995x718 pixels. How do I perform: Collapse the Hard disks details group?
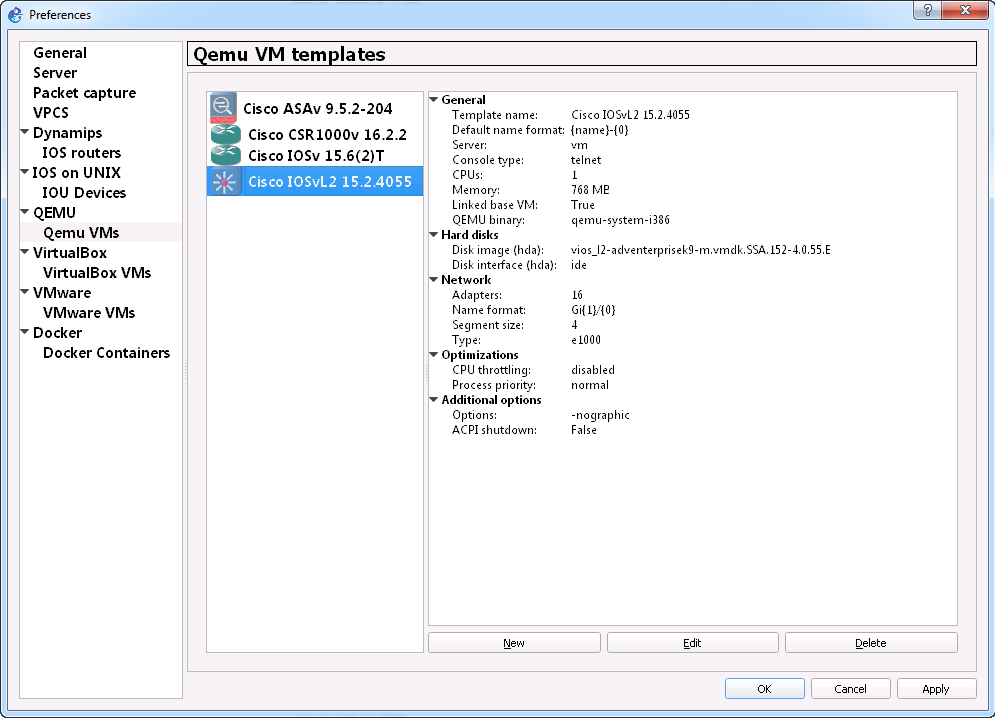434,235
